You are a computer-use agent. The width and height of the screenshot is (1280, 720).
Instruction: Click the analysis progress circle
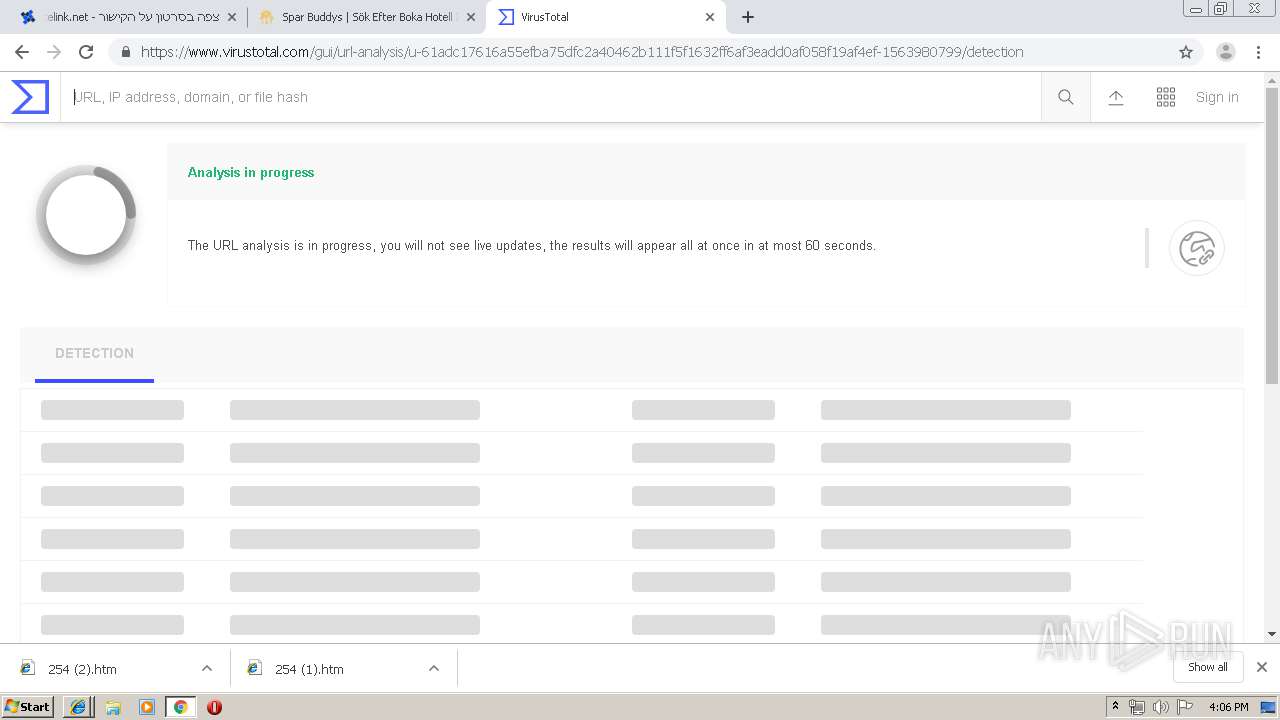click(86, 215)
